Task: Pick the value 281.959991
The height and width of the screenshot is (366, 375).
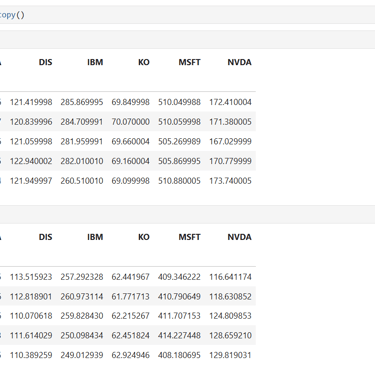Action: pos(82,141)
